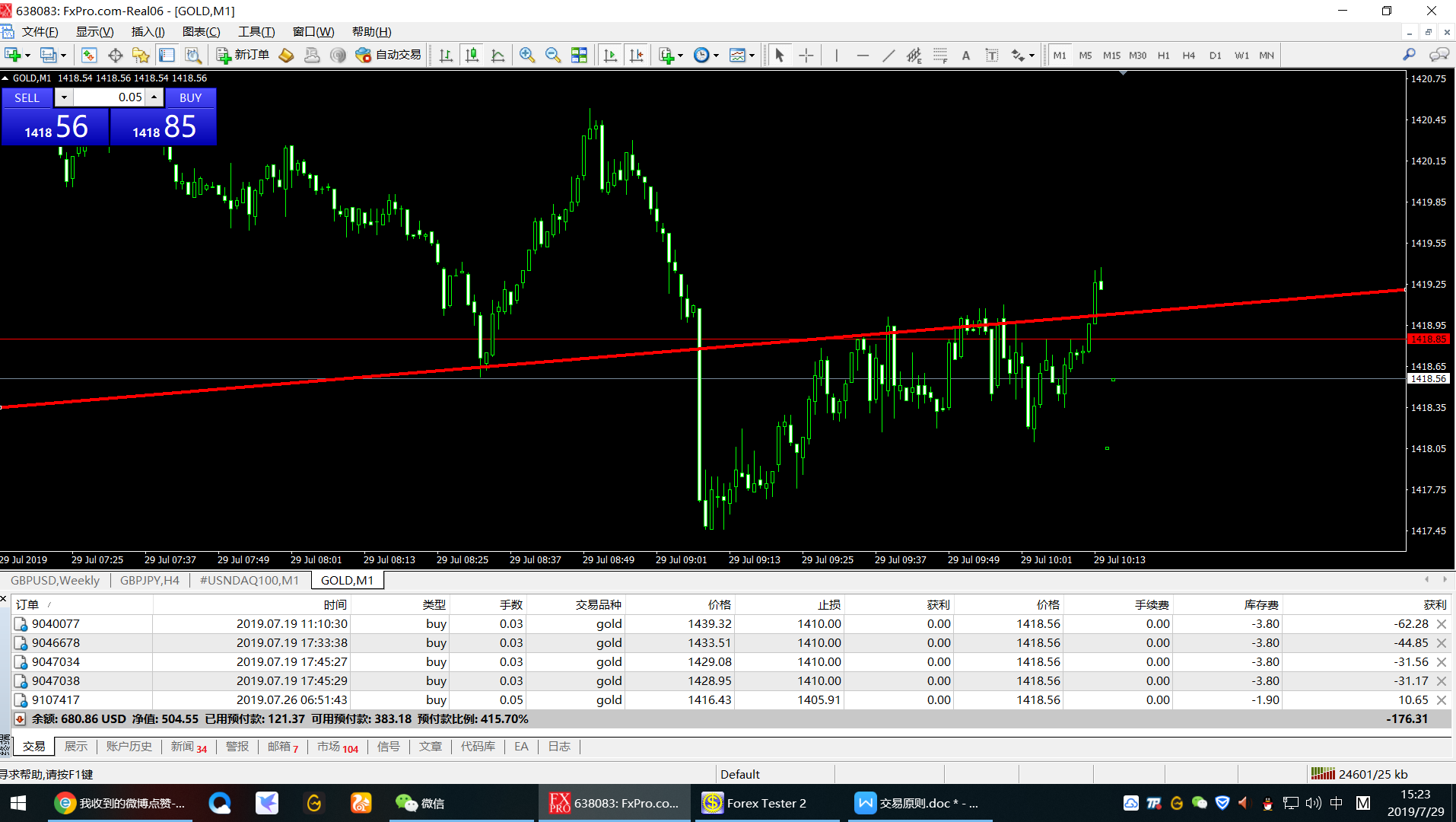The image size is (1456, 822).
Task: Expand the Profiles dropdown arrow
Action: [x=63, y=56]
